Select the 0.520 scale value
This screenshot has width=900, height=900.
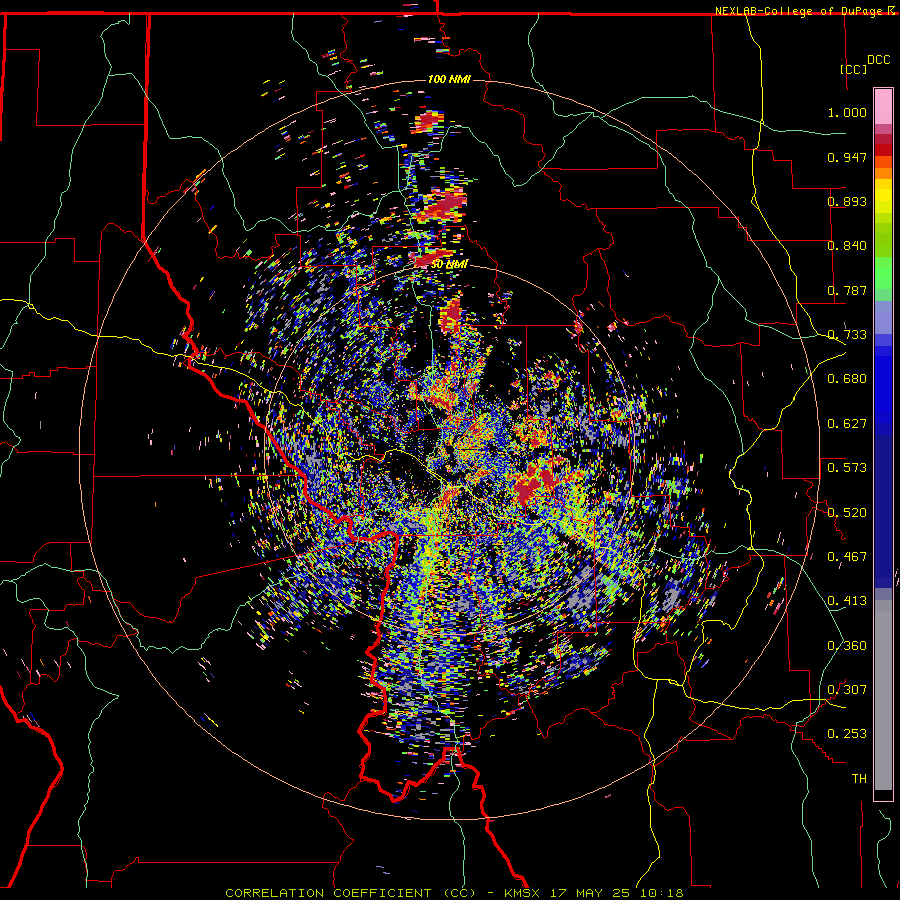click(x=847, y=512)
